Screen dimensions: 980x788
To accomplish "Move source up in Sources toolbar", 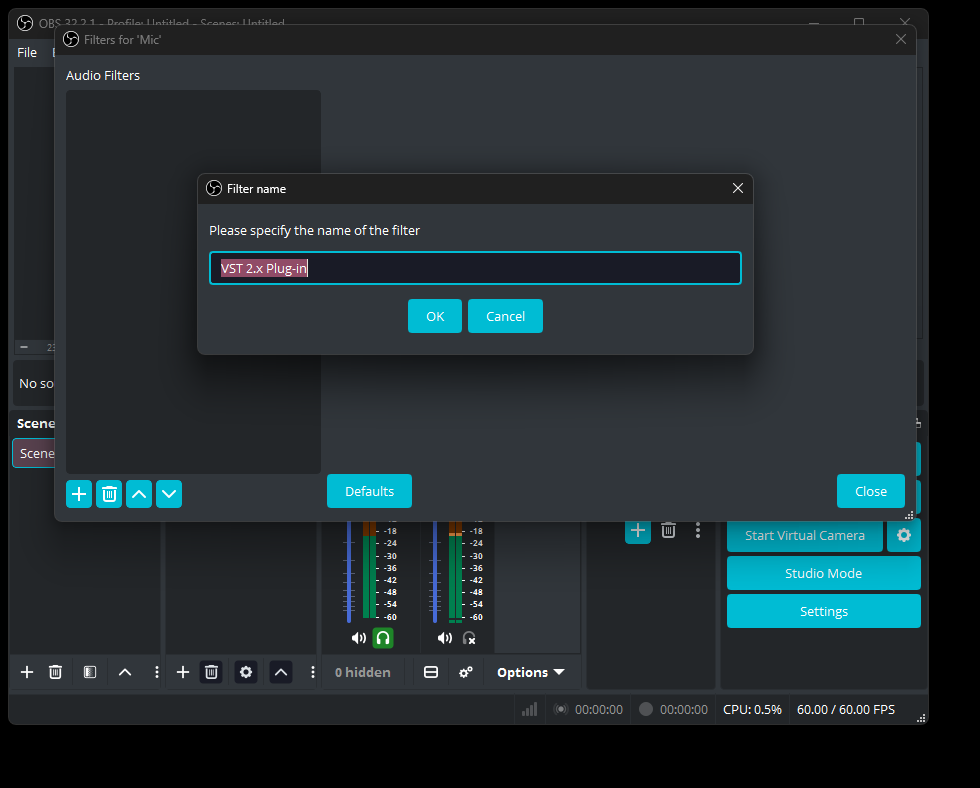I will pos(281,672).
